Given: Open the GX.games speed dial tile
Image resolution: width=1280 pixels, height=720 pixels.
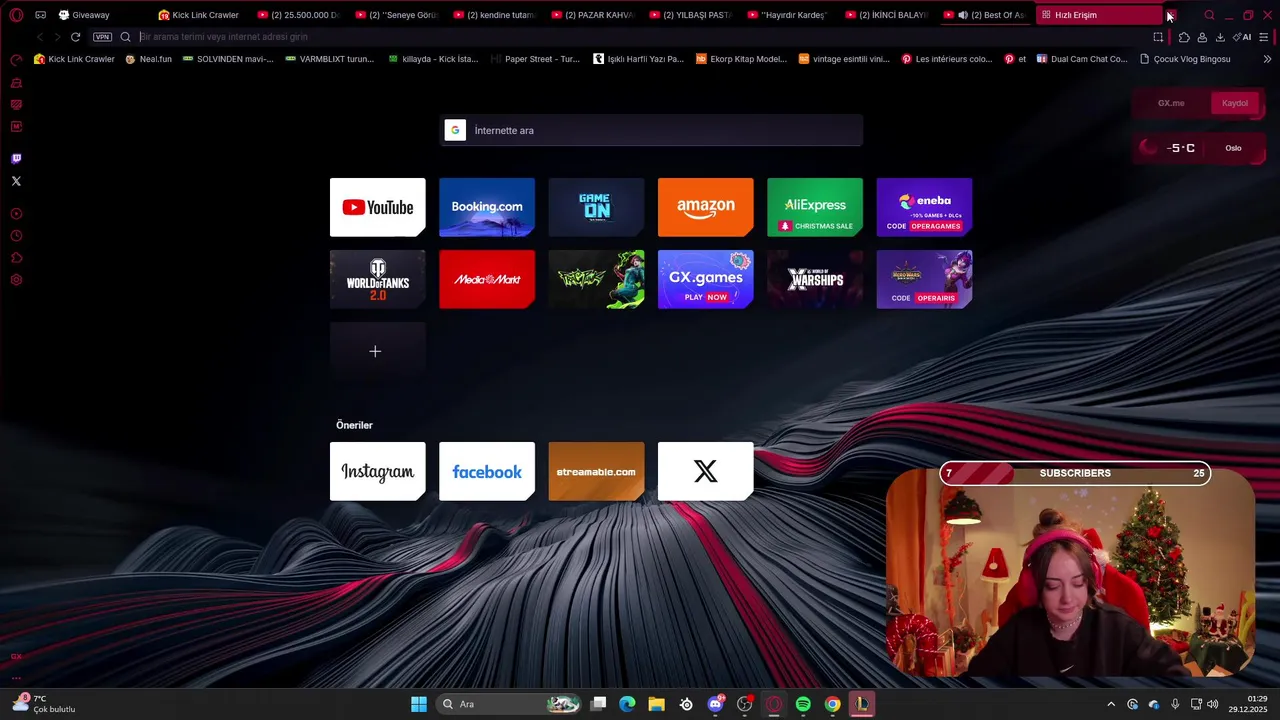Looking at the screenshot, I should 706,279.
